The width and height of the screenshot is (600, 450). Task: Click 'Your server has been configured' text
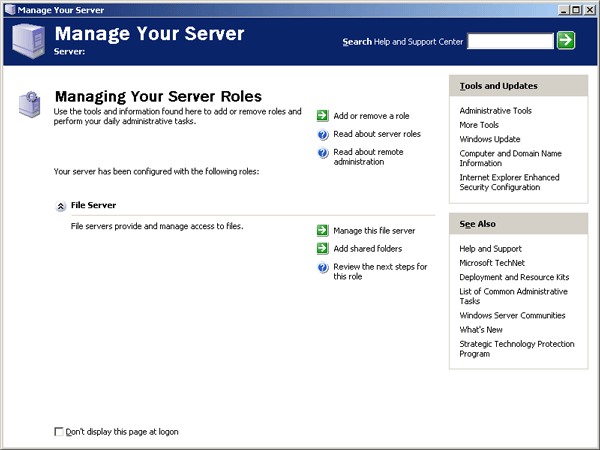(156, 171)
